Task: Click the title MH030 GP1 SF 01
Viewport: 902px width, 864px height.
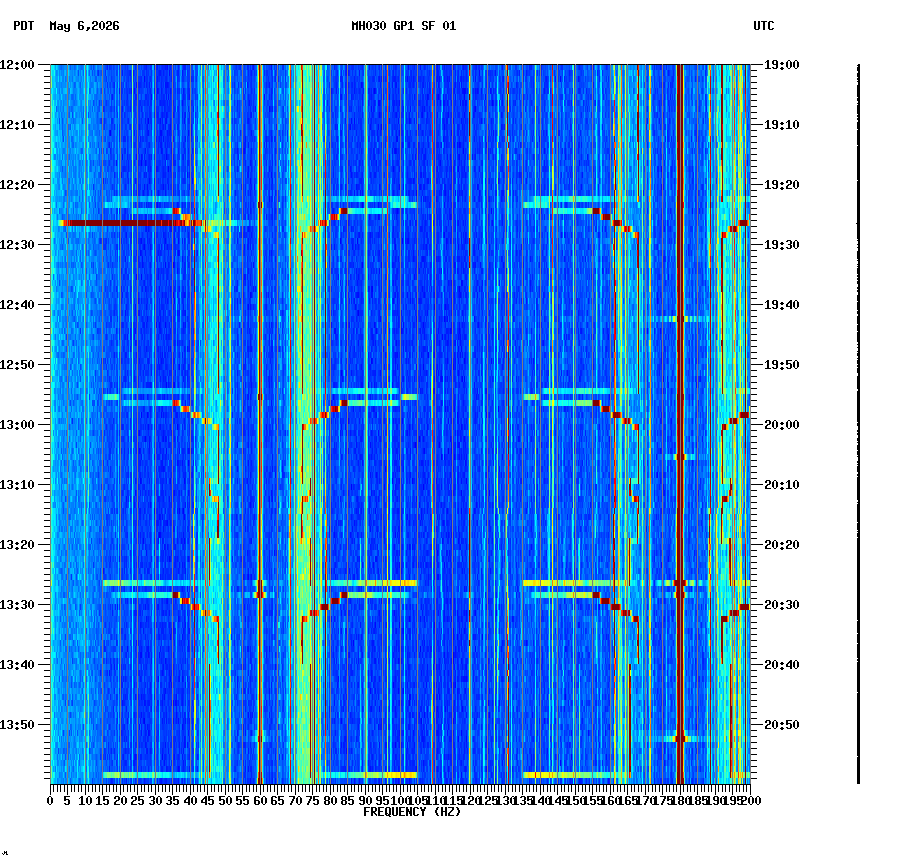Action: [404, 26]
